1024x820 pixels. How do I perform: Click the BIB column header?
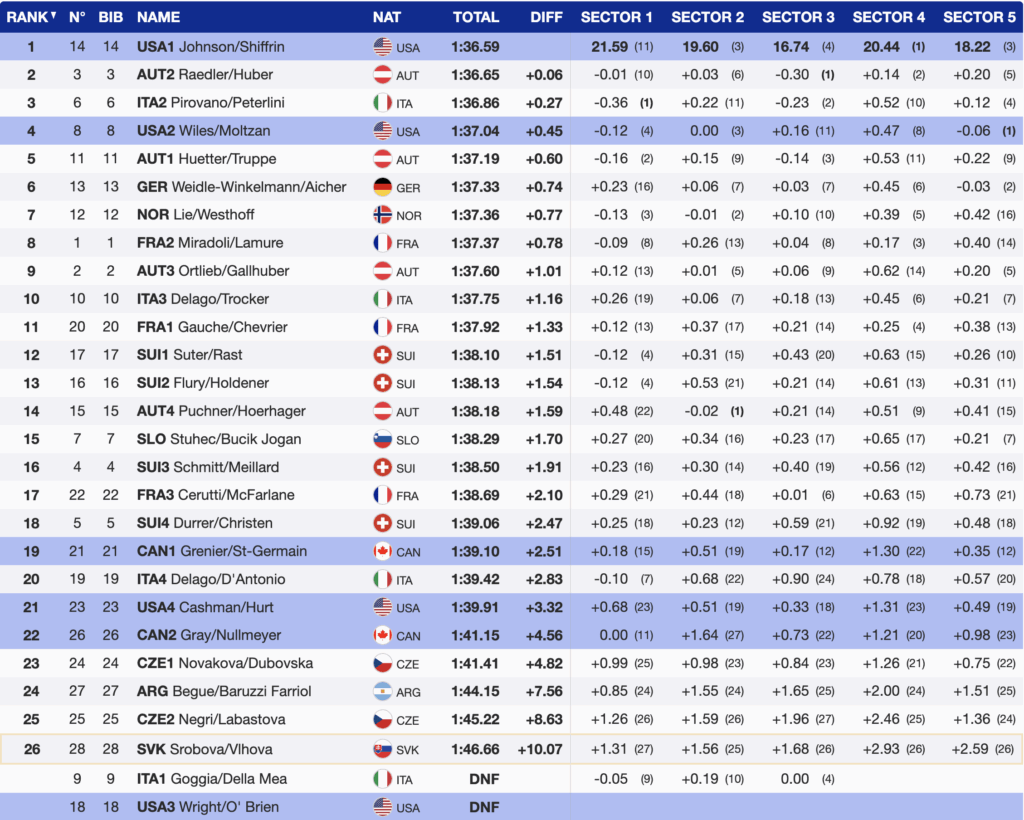pos(110,17)
